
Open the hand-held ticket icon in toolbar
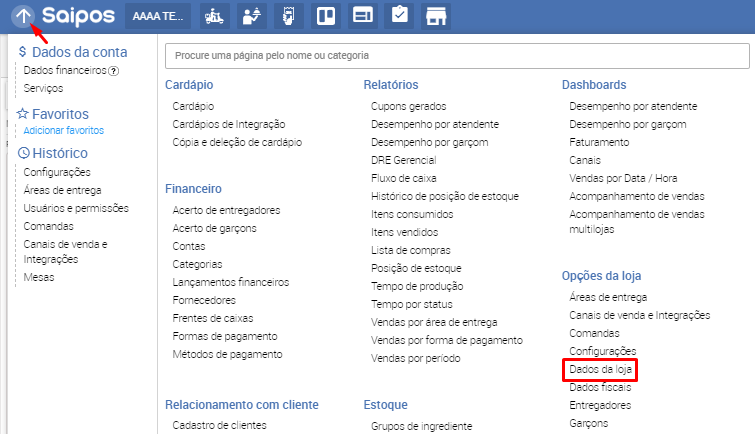pyautogui.click(x=288, y=16)
